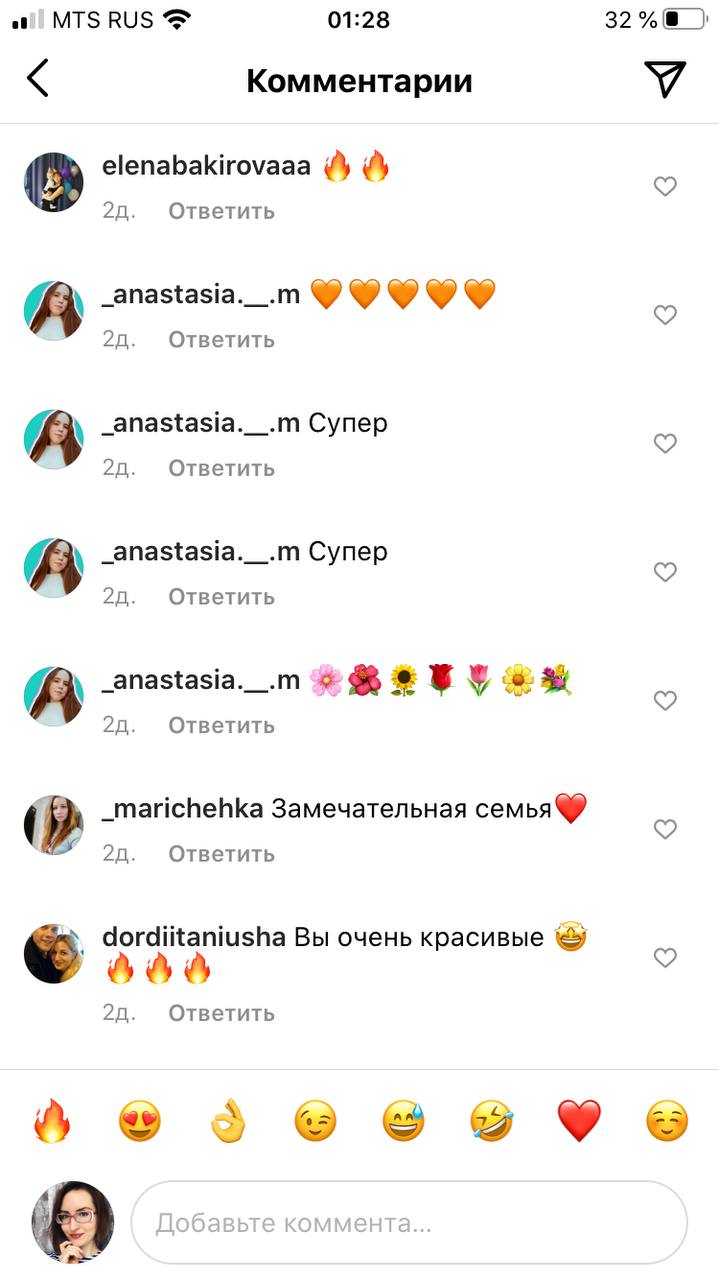Image resolution: width=719 pixels, height=1280 pixels.
Task: Insert the winking face emoji reaction
Action: click(315, 1121)
